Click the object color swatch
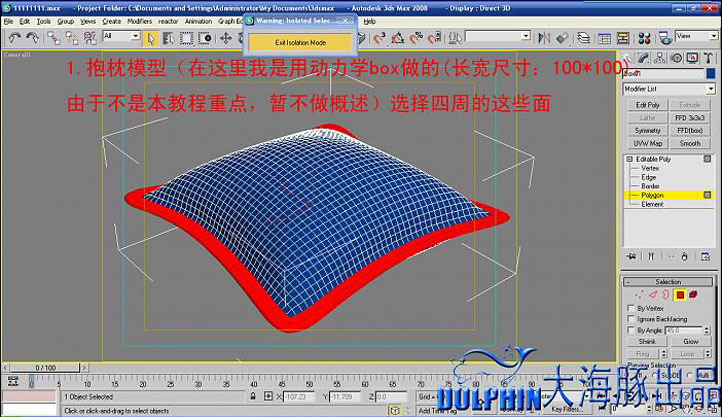 point(711,73)
